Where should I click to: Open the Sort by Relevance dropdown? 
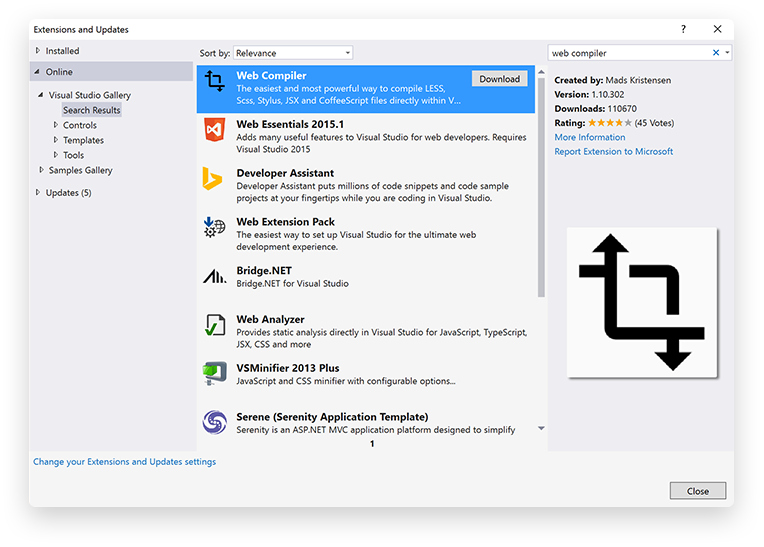click(x=293, y=53)
